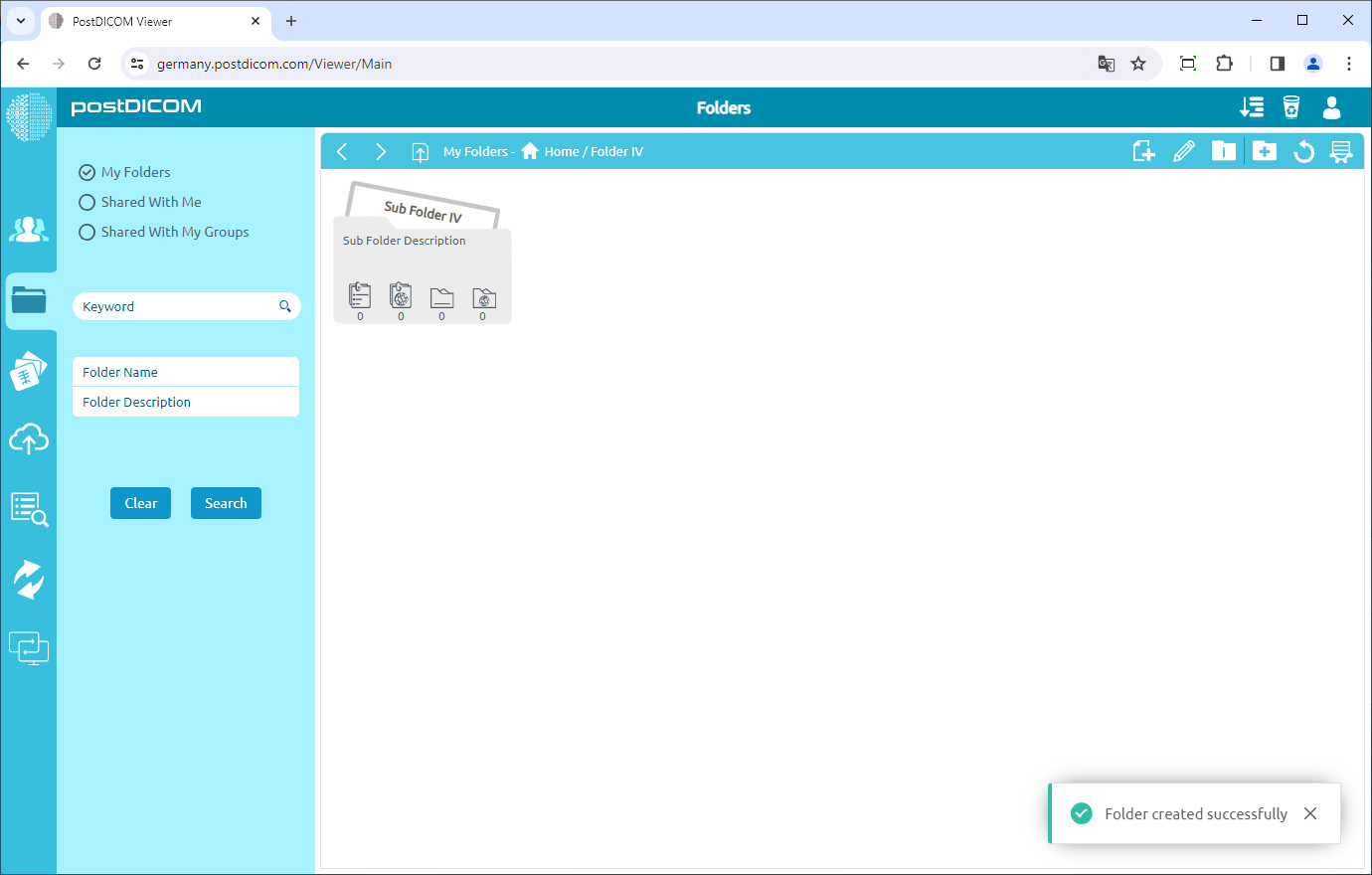Select the pencil edit icon in toolbar
The image size is (1372, 875).
[x=1184, y=150]
